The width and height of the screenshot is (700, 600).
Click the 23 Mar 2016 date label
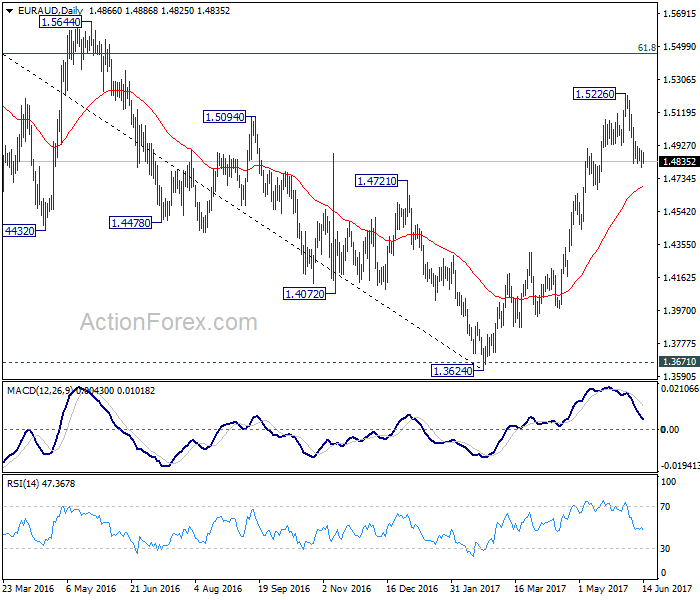point(28,589)
